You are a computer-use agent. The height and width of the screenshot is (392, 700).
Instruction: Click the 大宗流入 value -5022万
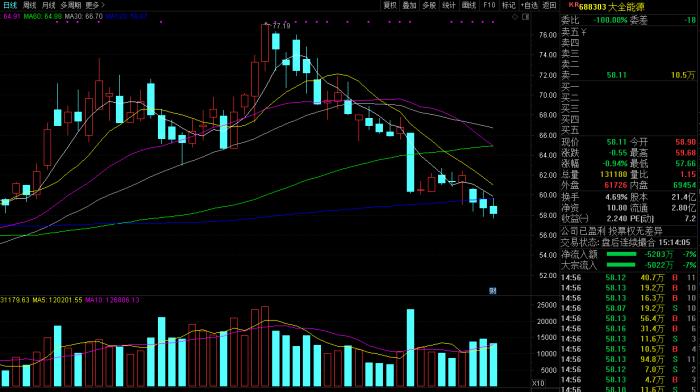[658, 265]
